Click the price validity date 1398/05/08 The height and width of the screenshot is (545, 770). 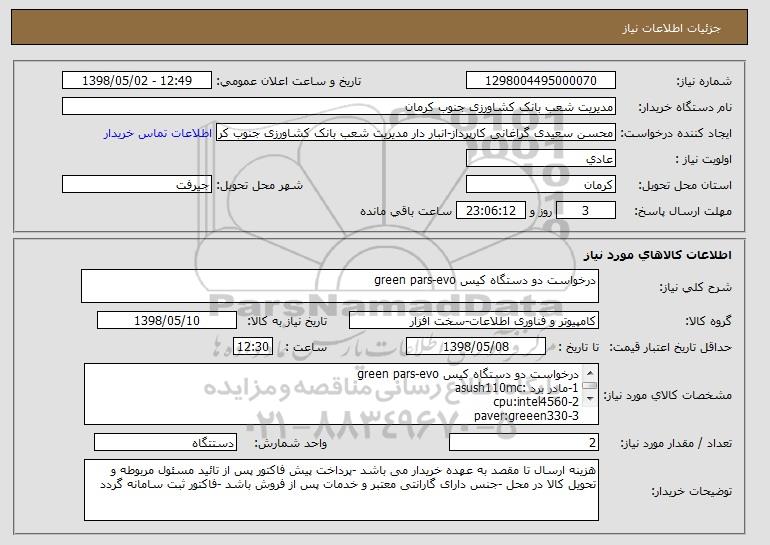476,347
